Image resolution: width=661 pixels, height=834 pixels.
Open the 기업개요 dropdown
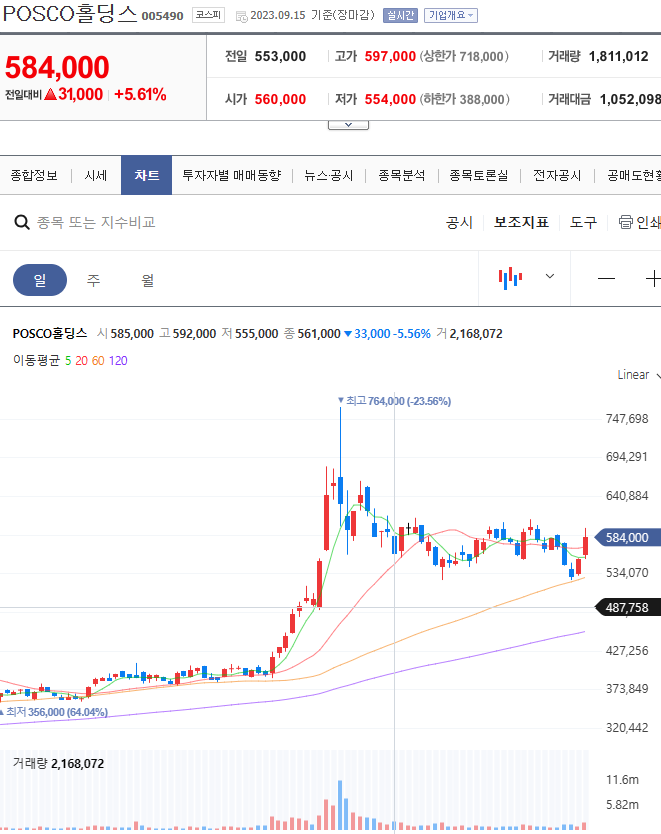450,15
